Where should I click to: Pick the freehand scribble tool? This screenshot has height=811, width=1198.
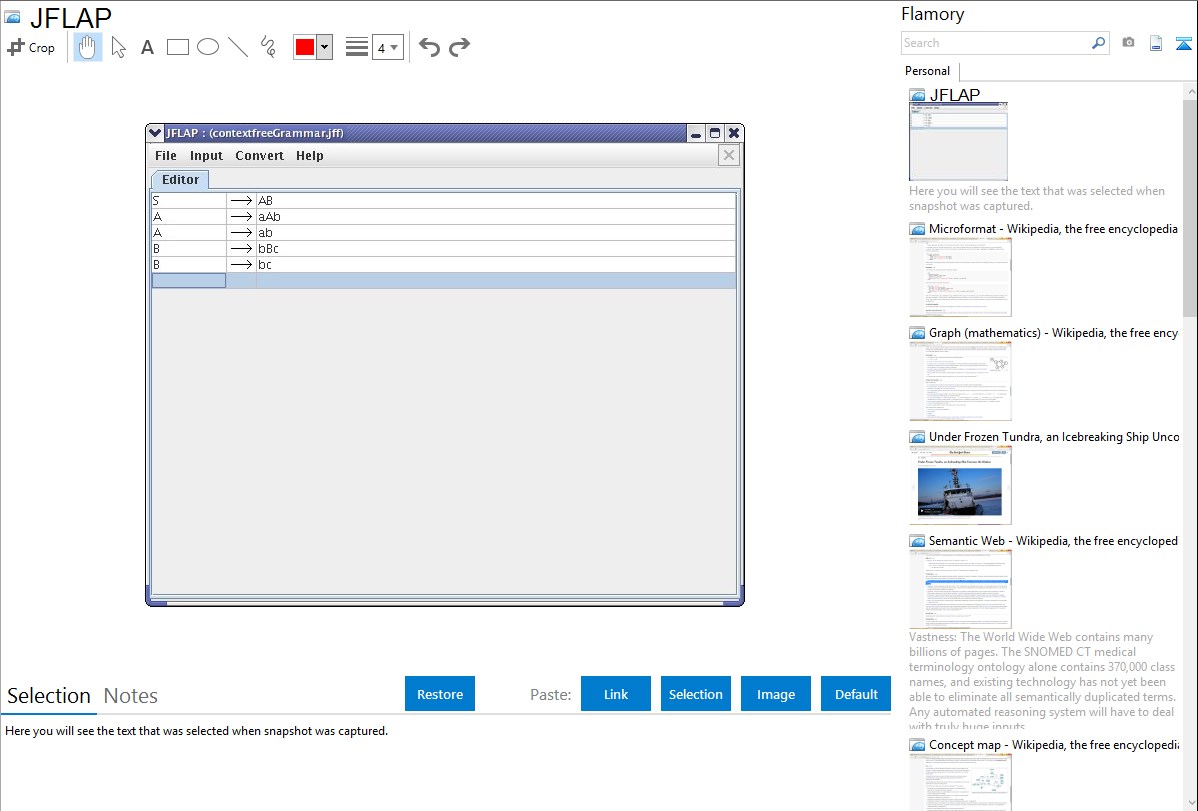coord(268,47)
